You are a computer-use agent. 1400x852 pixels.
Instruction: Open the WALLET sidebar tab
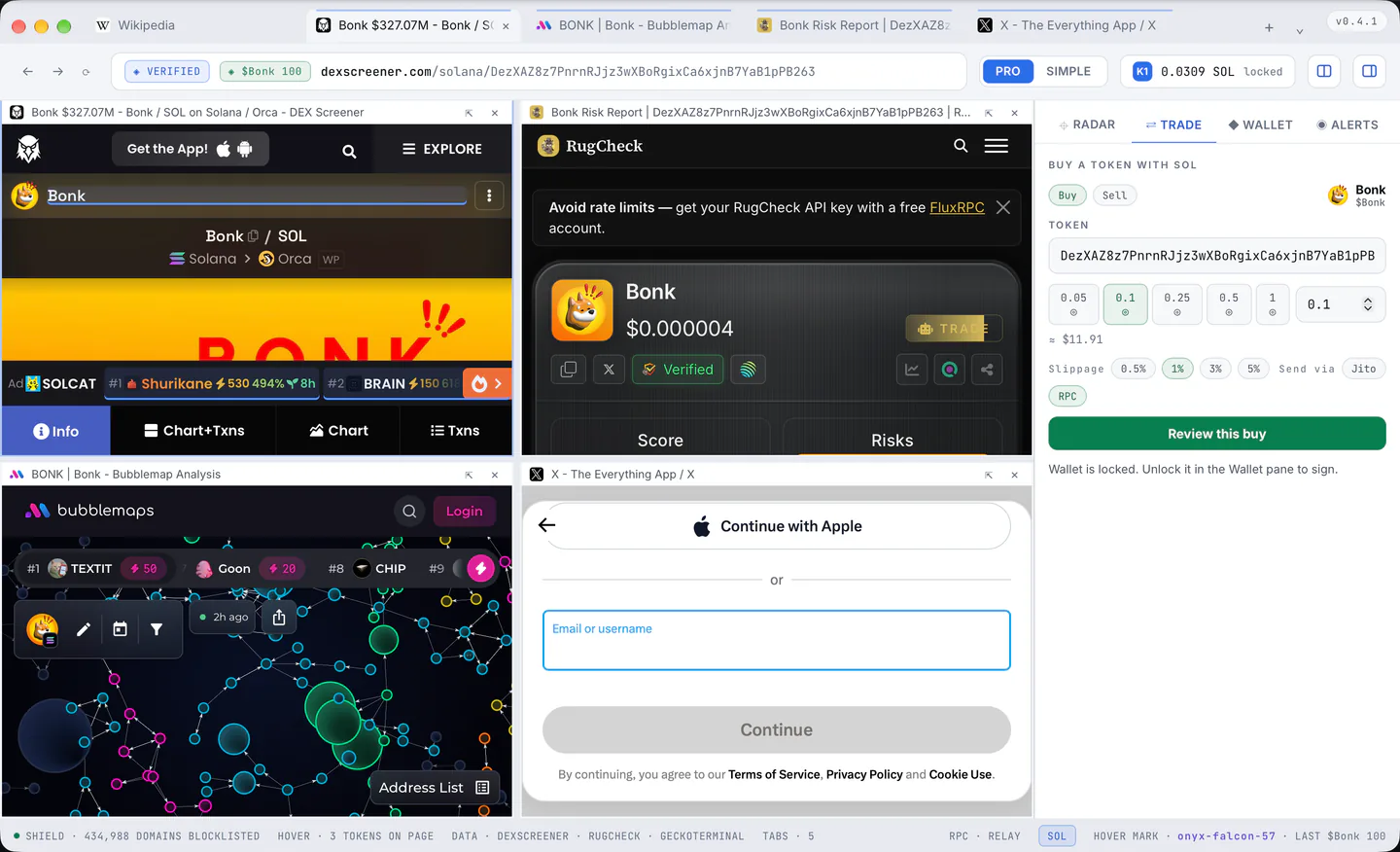(1261, 124)
